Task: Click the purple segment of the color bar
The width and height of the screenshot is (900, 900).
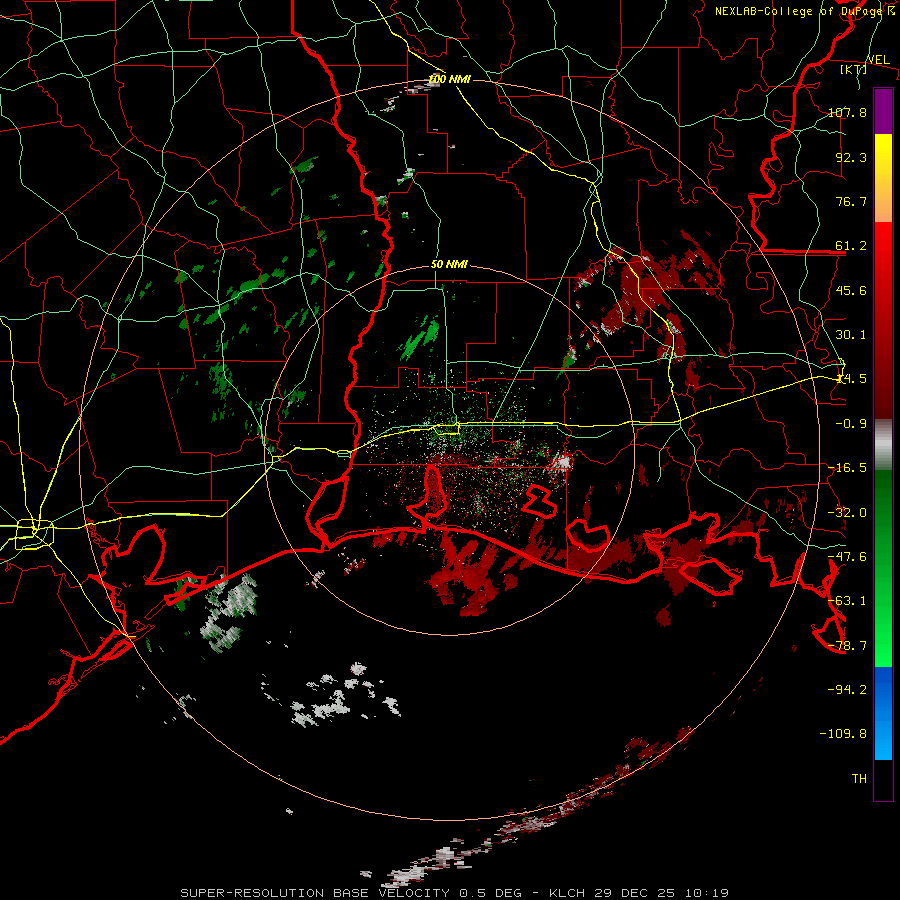Action: [x=883, y=111]
